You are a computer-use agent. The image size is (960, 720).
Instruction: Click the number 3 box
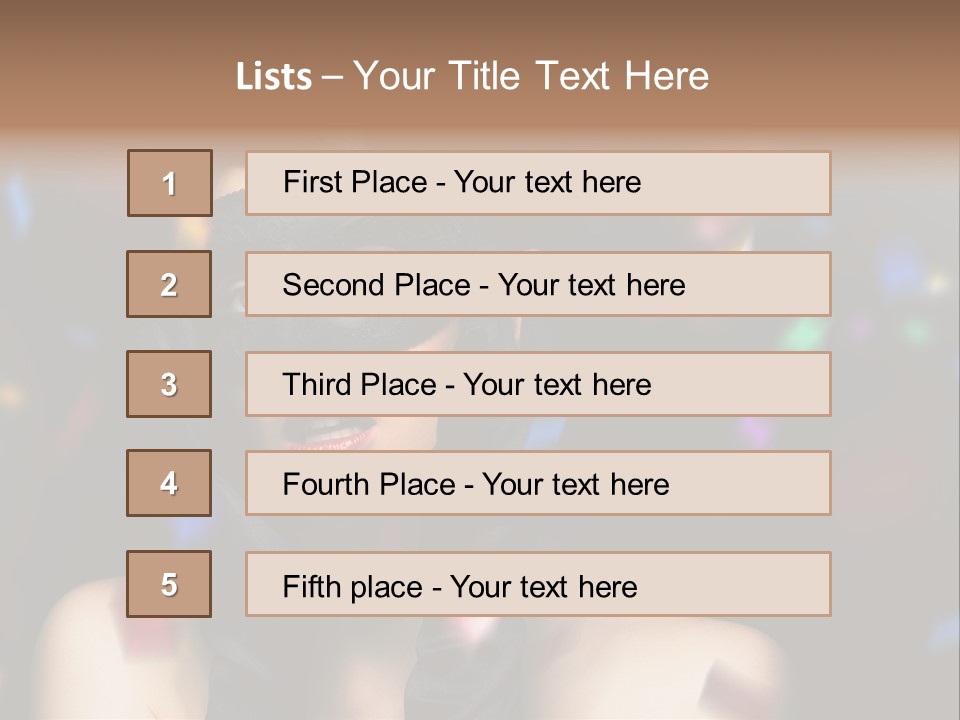[169, 384]
